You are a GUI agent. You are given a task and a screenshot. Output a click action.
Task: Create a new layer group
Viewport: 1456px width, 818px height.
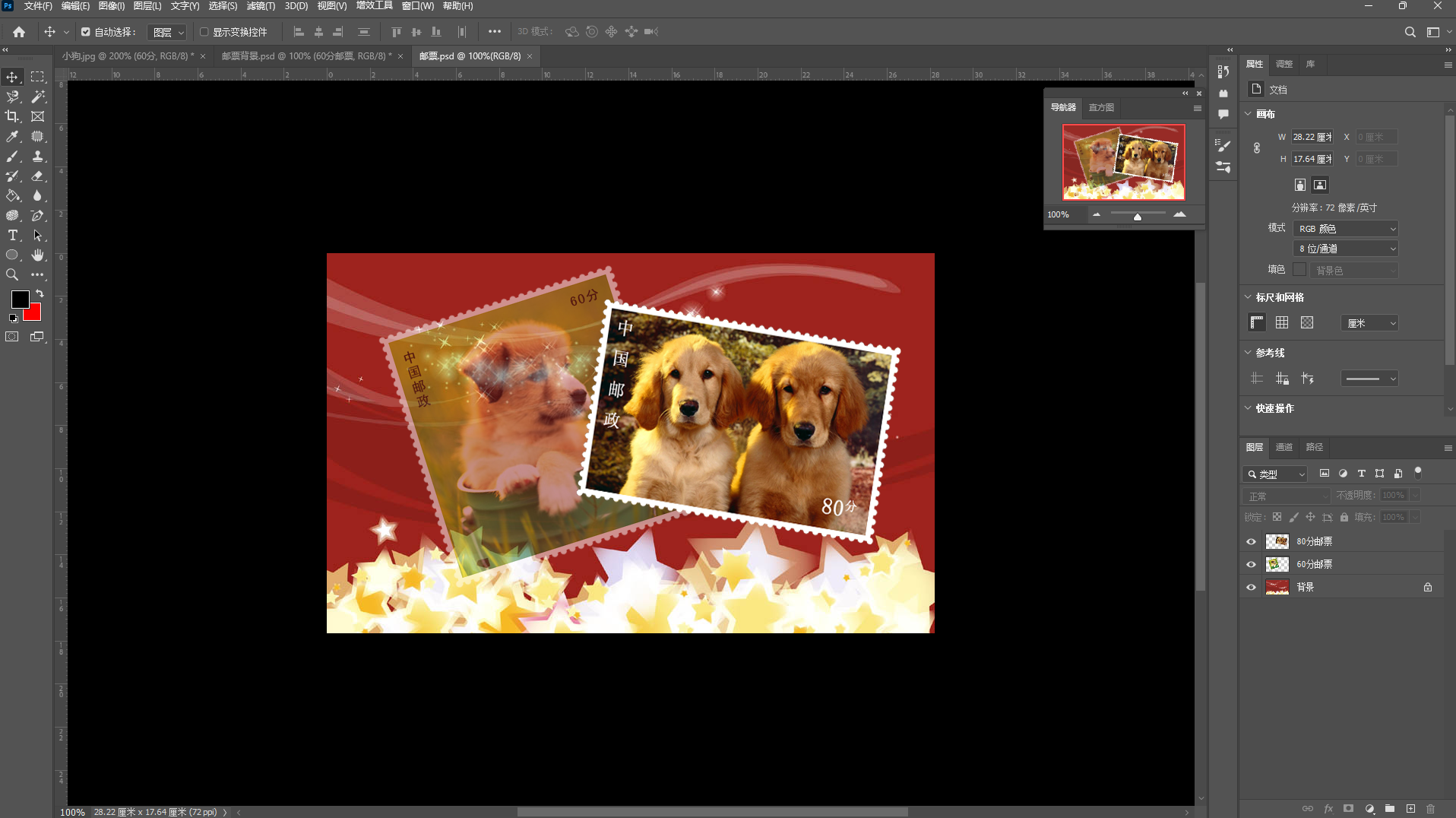(x=1390, y=809)
